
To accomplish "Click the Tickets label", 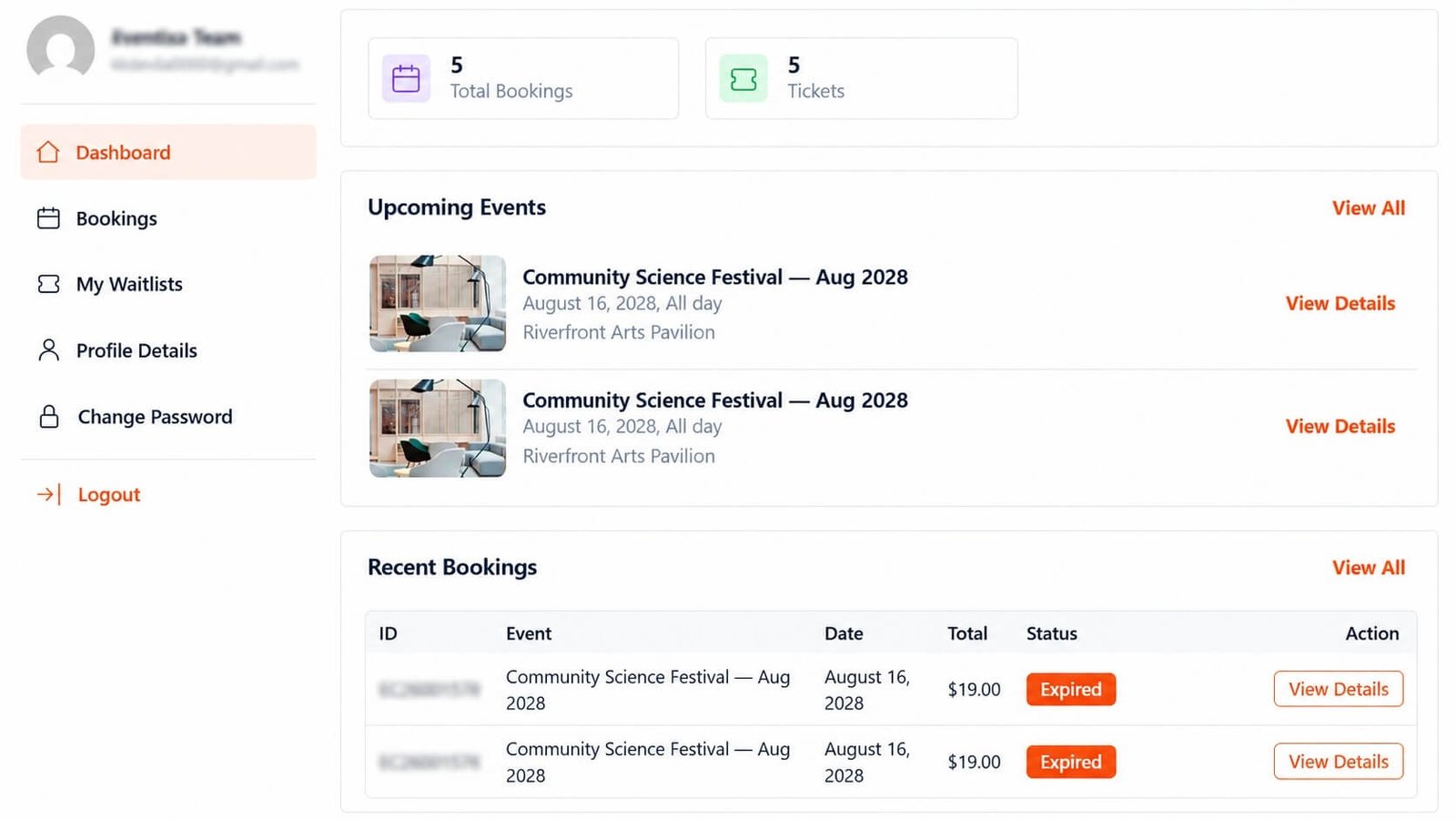I will [816, 91].
